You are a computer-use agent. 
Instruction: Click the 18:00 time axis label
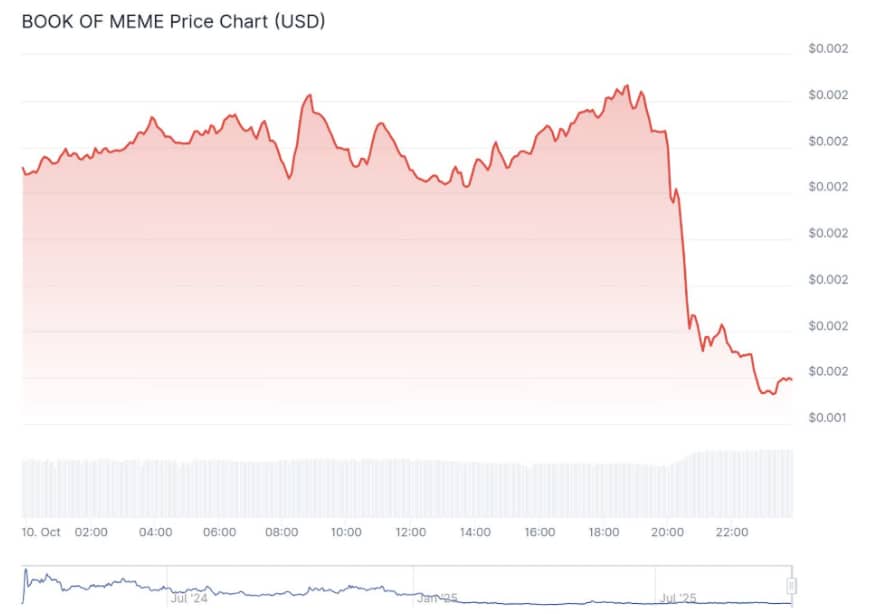pos(603,532)
